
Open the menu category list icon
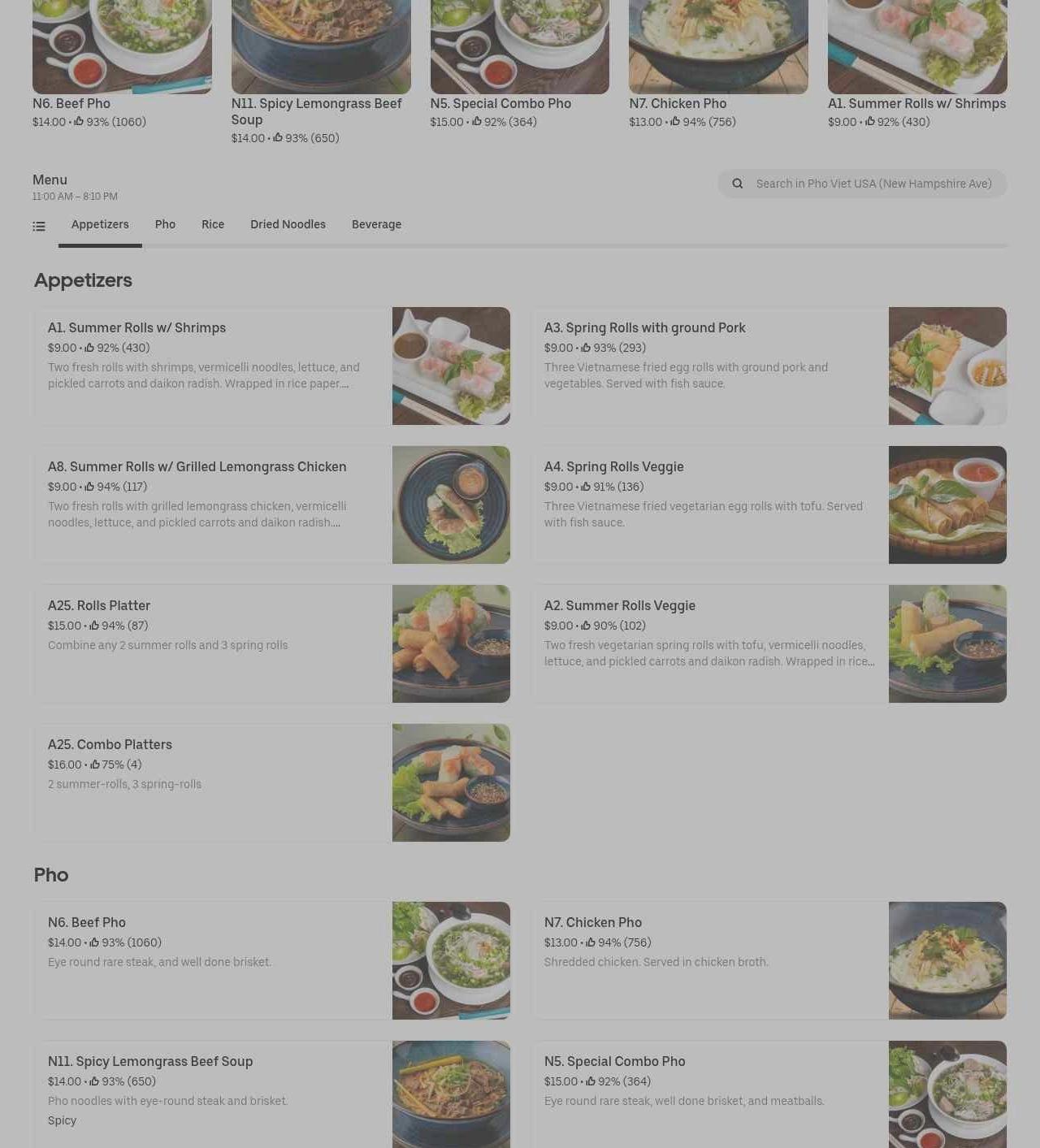(x=39, y=226)
